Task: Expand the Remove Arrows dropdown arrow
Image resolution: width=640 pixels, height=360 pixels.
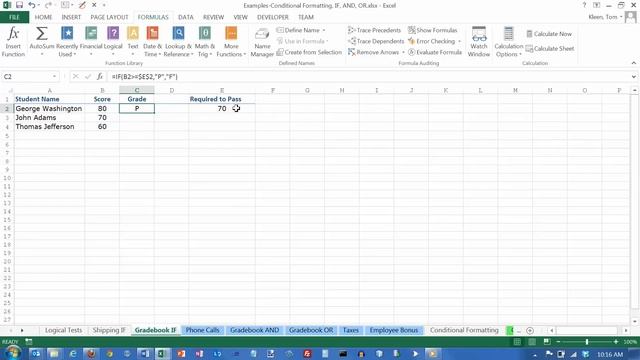Action: (x=403, y=52)
